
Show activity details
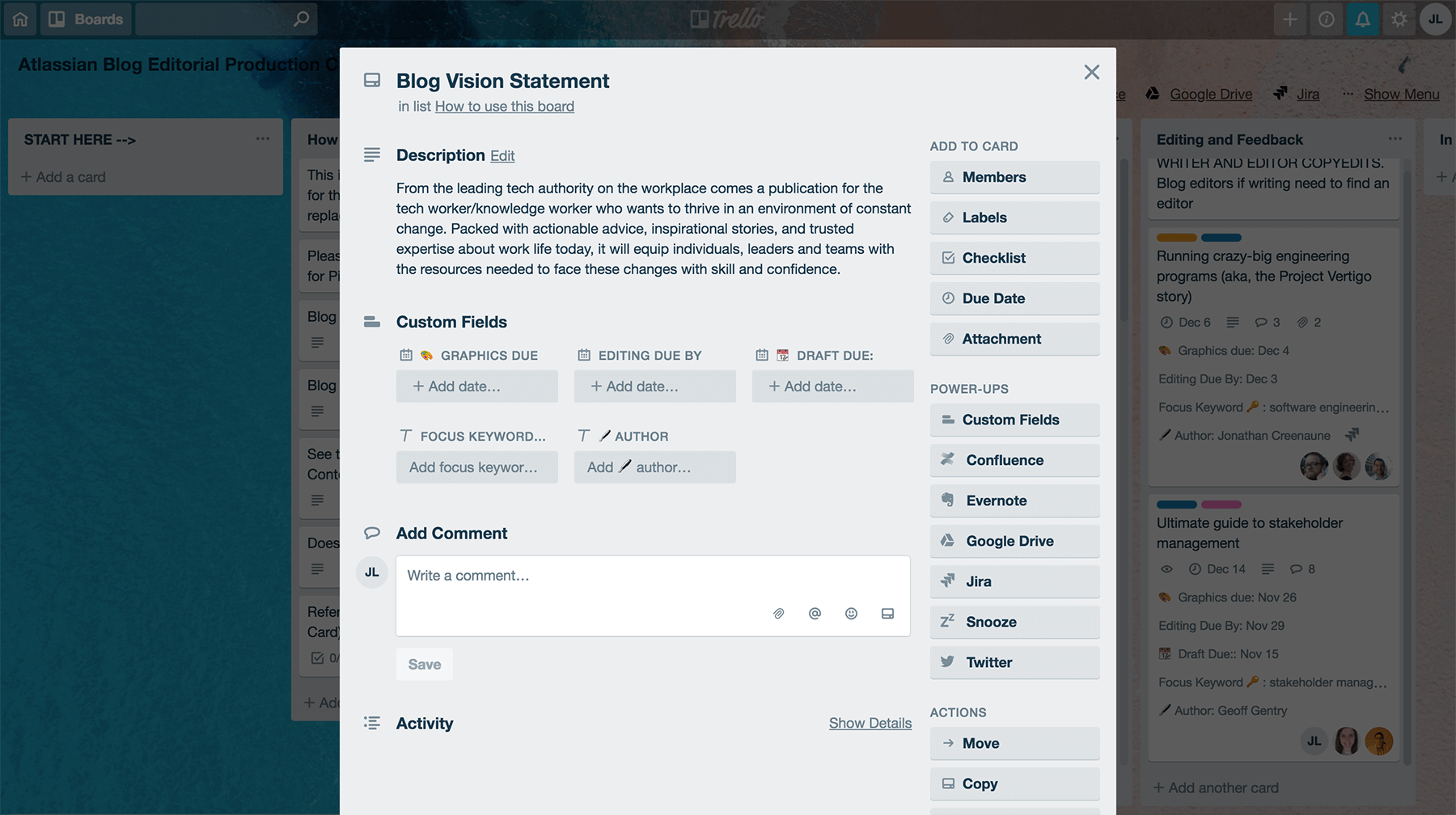point(870,724)
